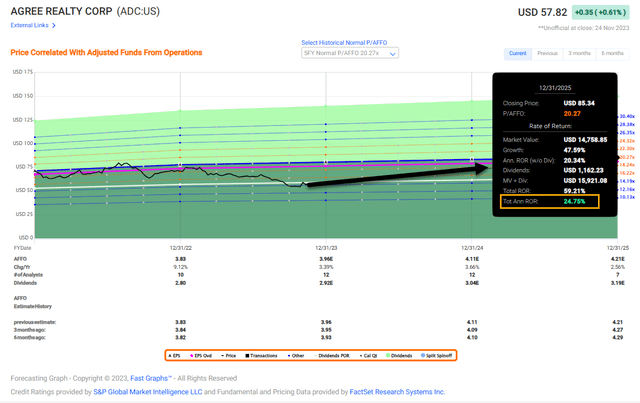This screenshot has width=640, height=403.
Task: Open the Normal P/AFFO dropdown
Action: coord(350,53)
